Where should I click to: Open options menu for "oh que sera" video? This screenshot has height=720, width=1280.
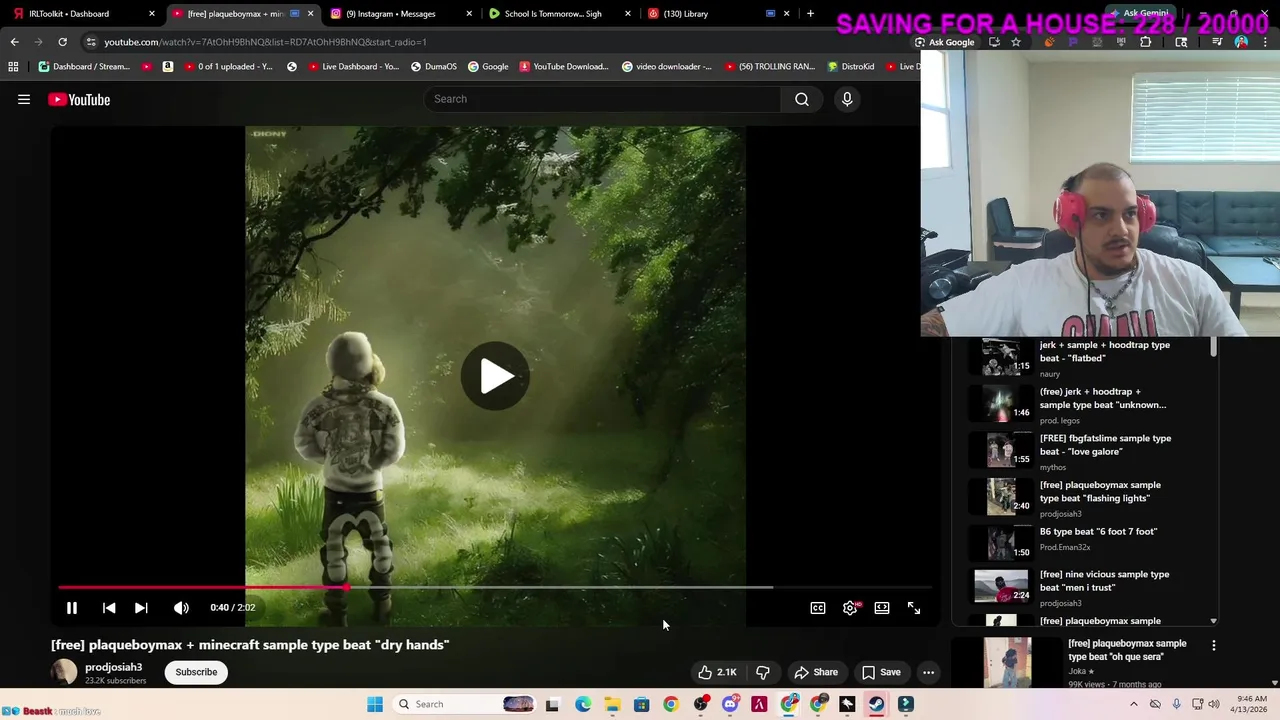[x=1214, y=646]
